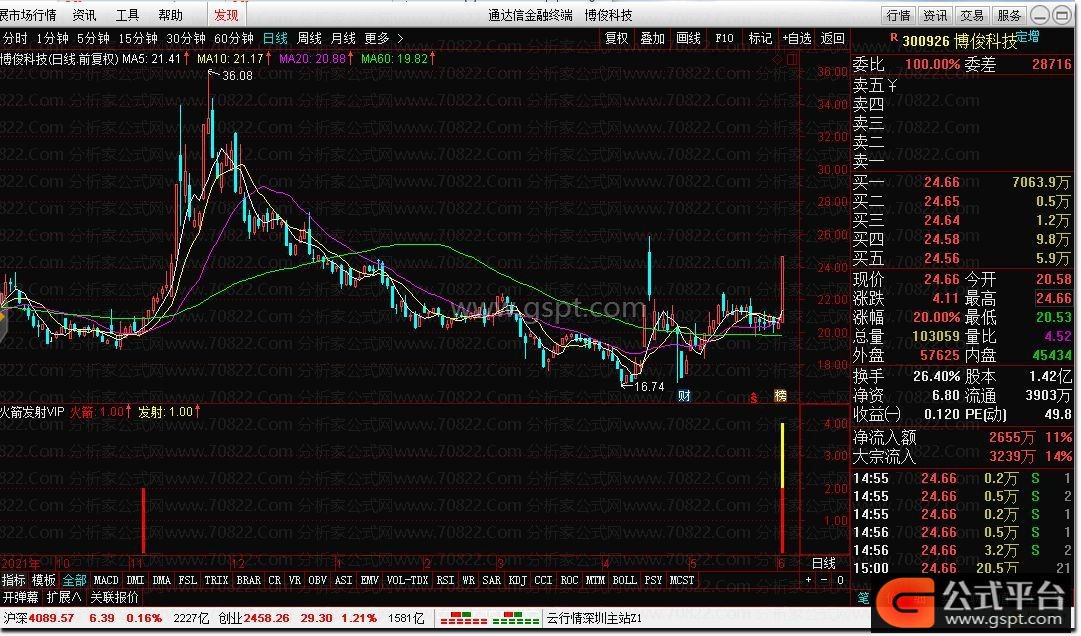Apply the RSI indicator
The image size is (1081, 636).
click(x=445, y=580)
